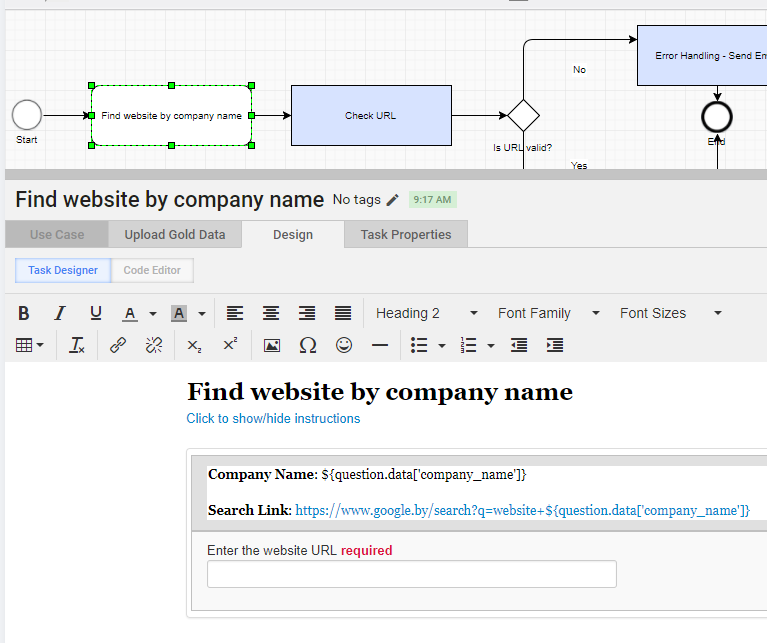Select the Error Handling task node

point(702,56)
